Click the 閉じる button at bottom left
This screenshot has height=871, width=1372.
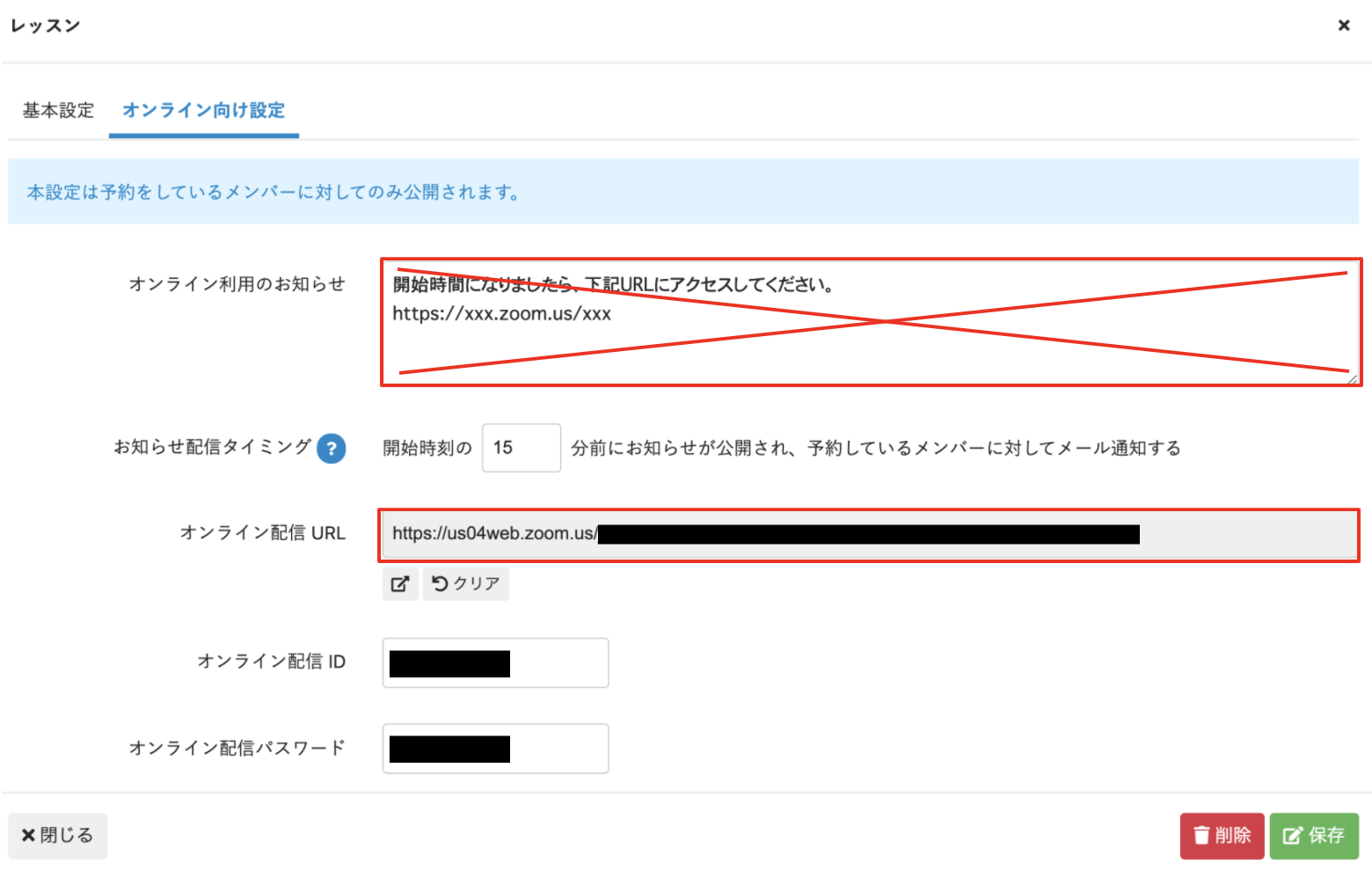point(58,835)
